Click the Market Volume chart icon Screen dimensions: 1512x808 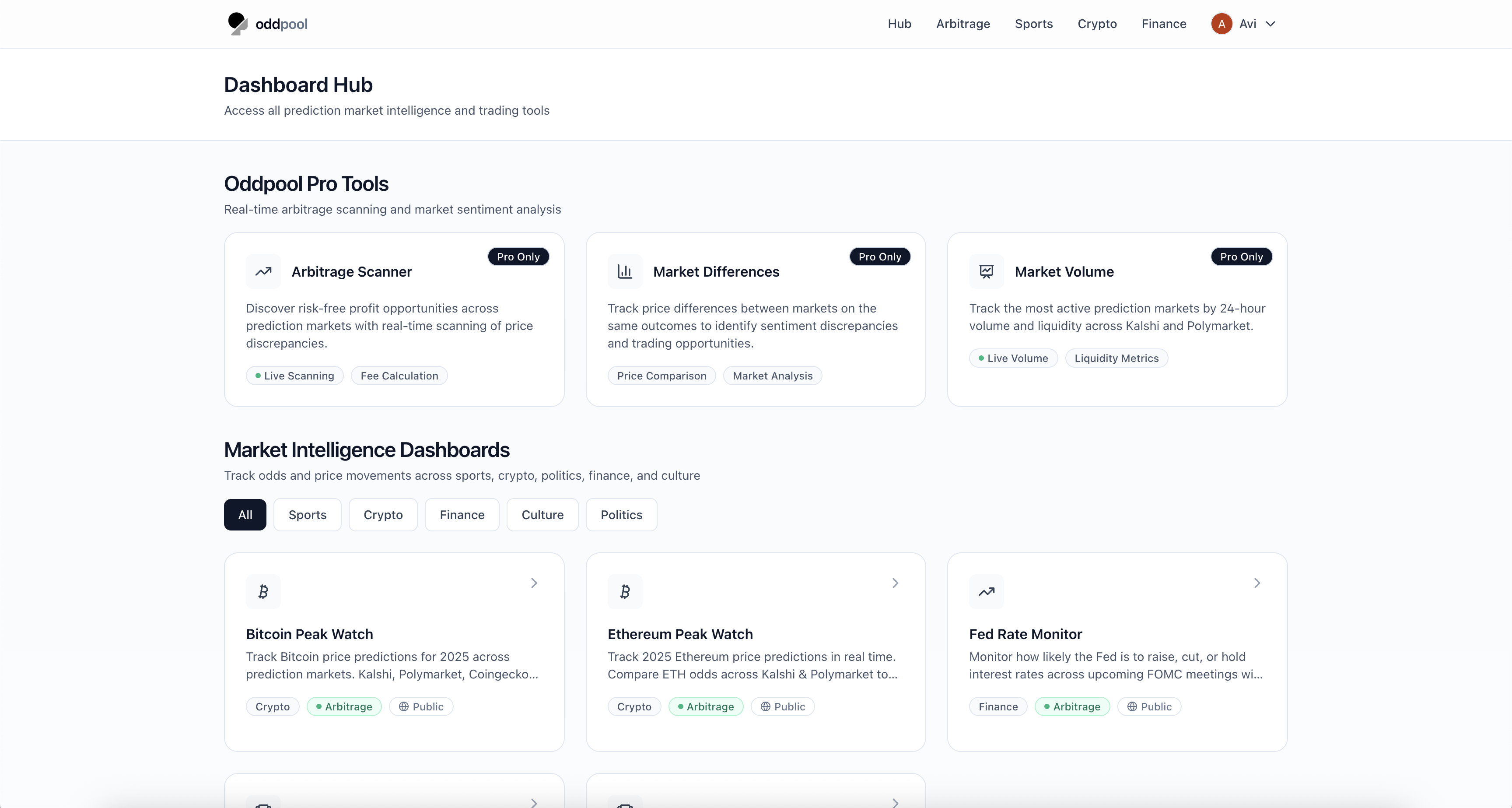point(986,271)
